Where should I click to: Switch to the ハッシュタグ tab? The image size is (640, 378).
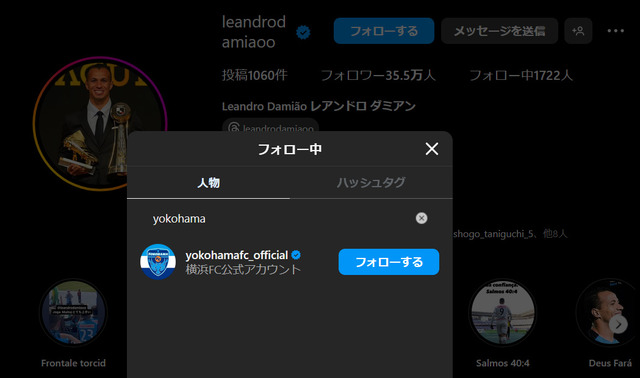click(x=371, y=182)
